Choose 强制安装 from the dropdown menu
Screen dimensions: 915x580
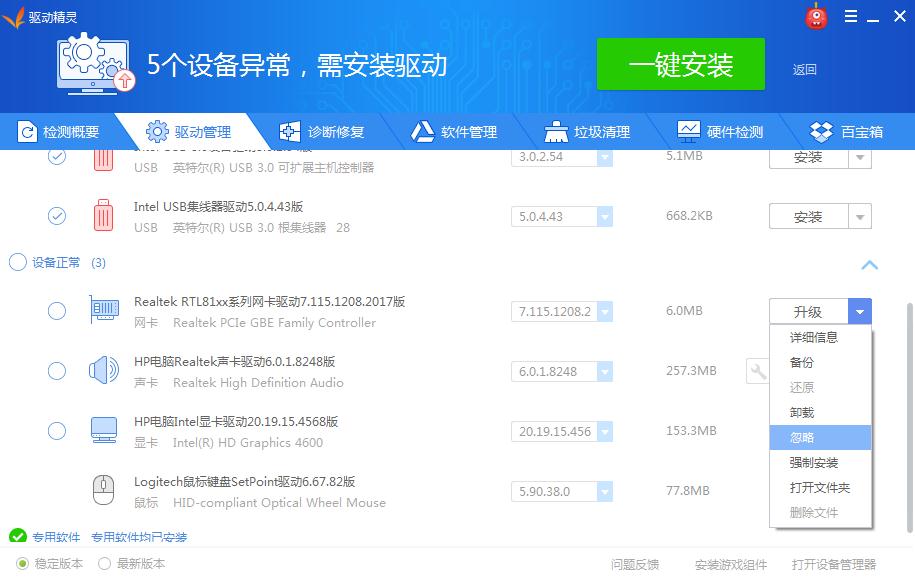pos(820,463)
